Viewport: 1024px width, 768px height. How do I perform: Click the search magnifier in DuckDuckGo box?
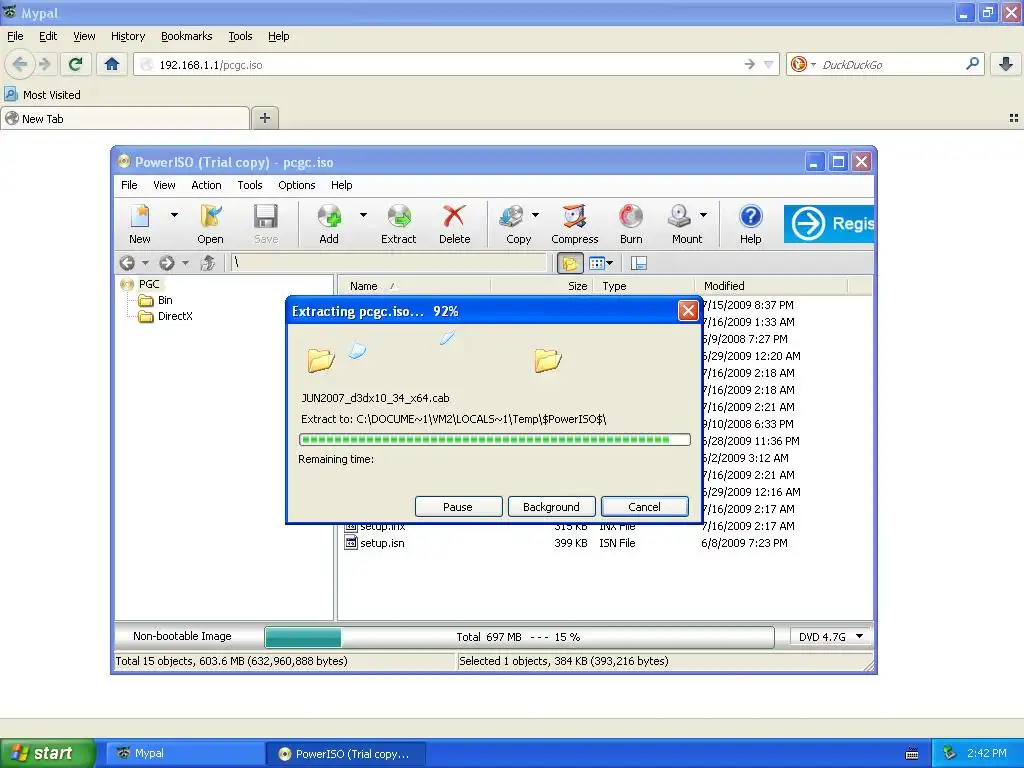(972, 64)
